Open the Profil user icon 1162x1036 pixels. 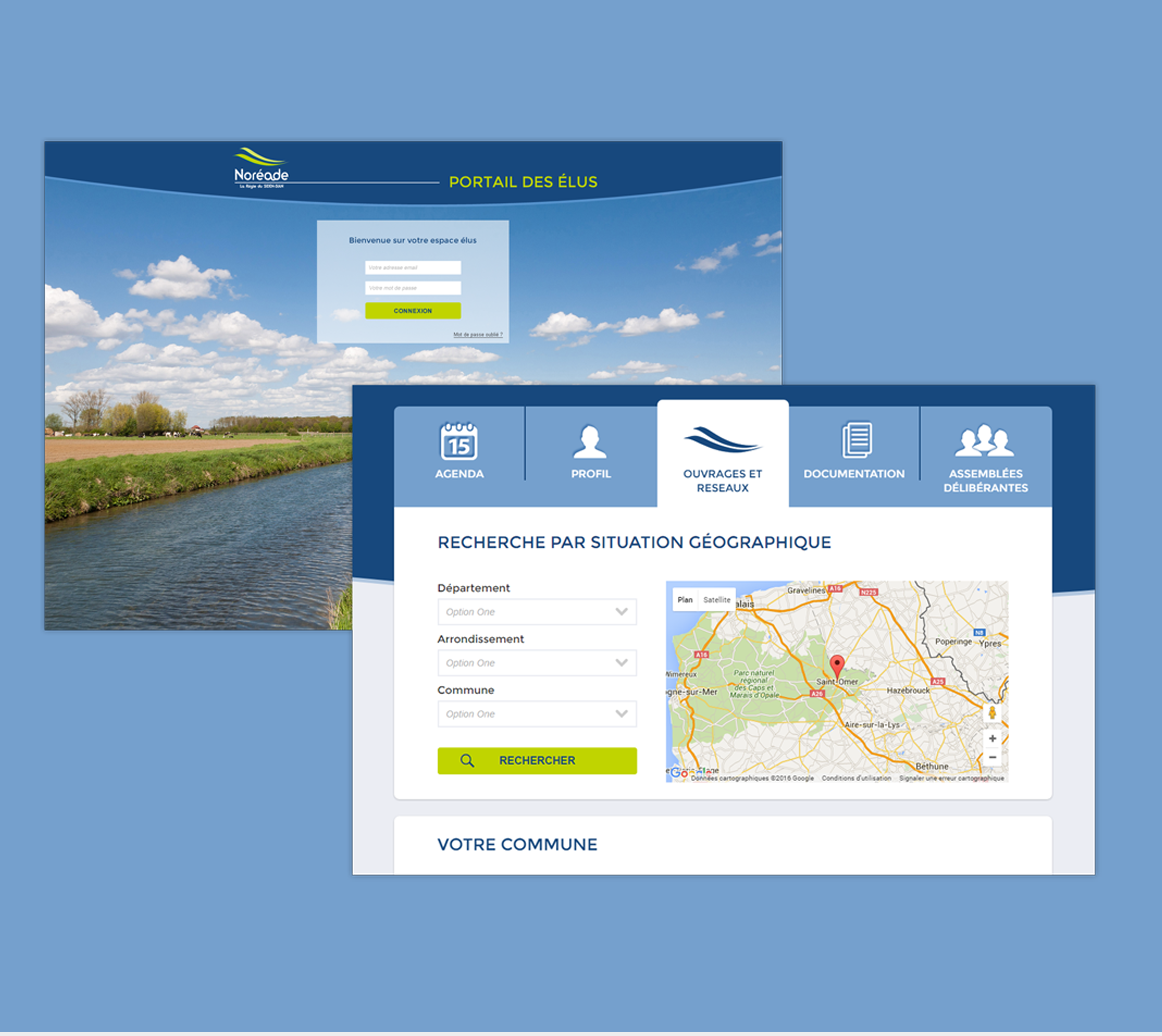click(x=590, y=441)
